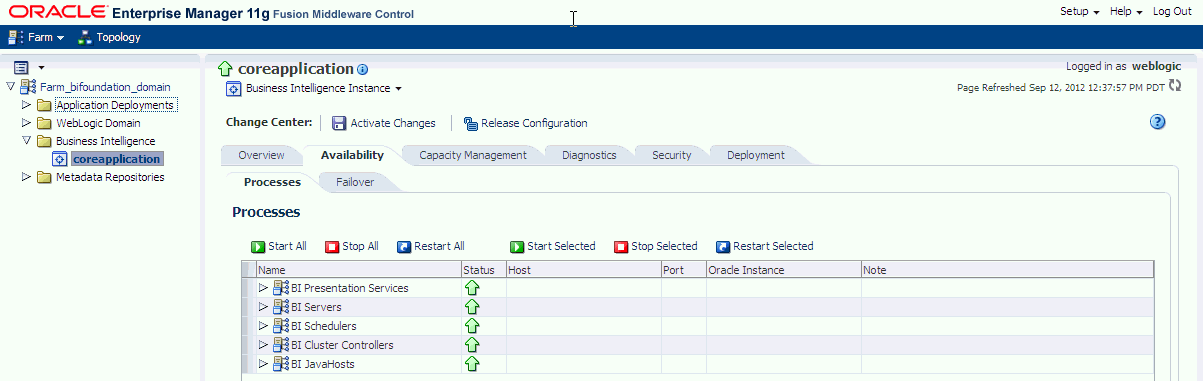1203x381 pixels.
Task: Select the BI Schedulers row text
Action: (324, 326)
